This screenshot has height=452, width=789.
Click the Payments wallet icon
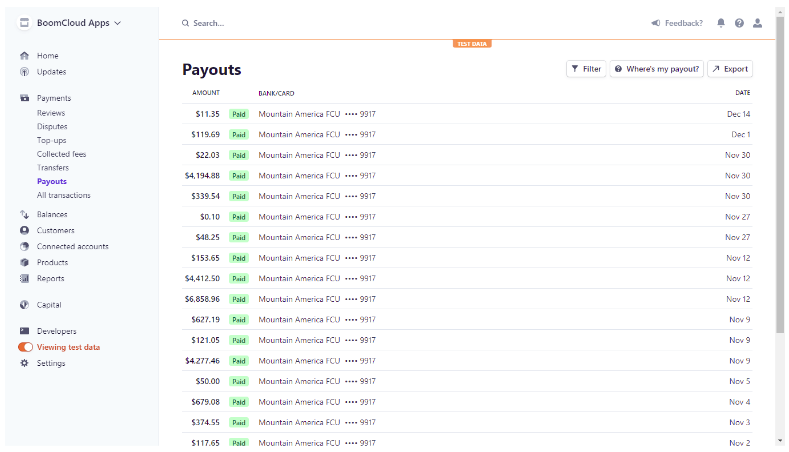tap(24, 98)
